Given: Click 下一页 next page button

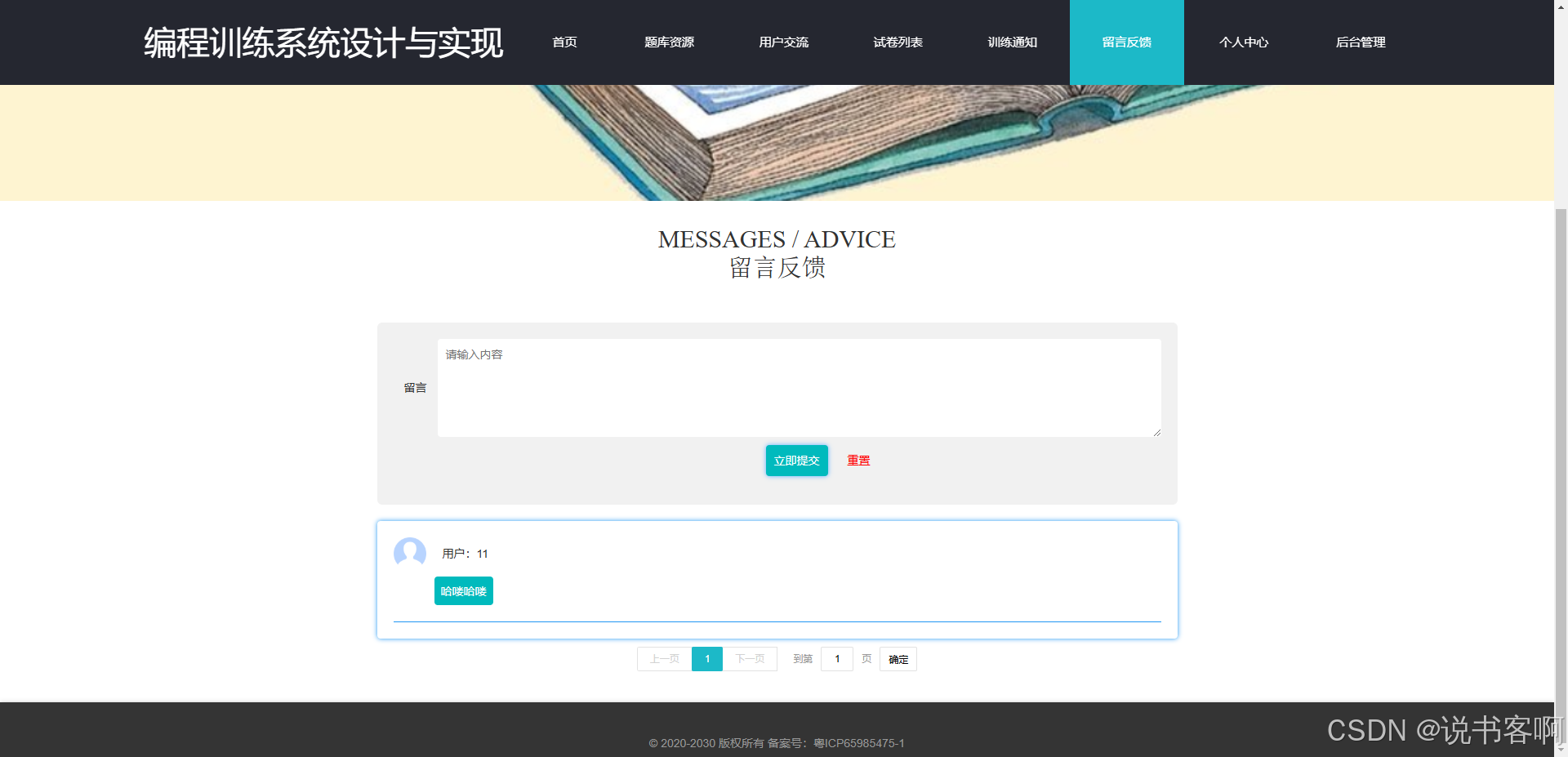Looking at the screenshot, I should click(750, 659).
